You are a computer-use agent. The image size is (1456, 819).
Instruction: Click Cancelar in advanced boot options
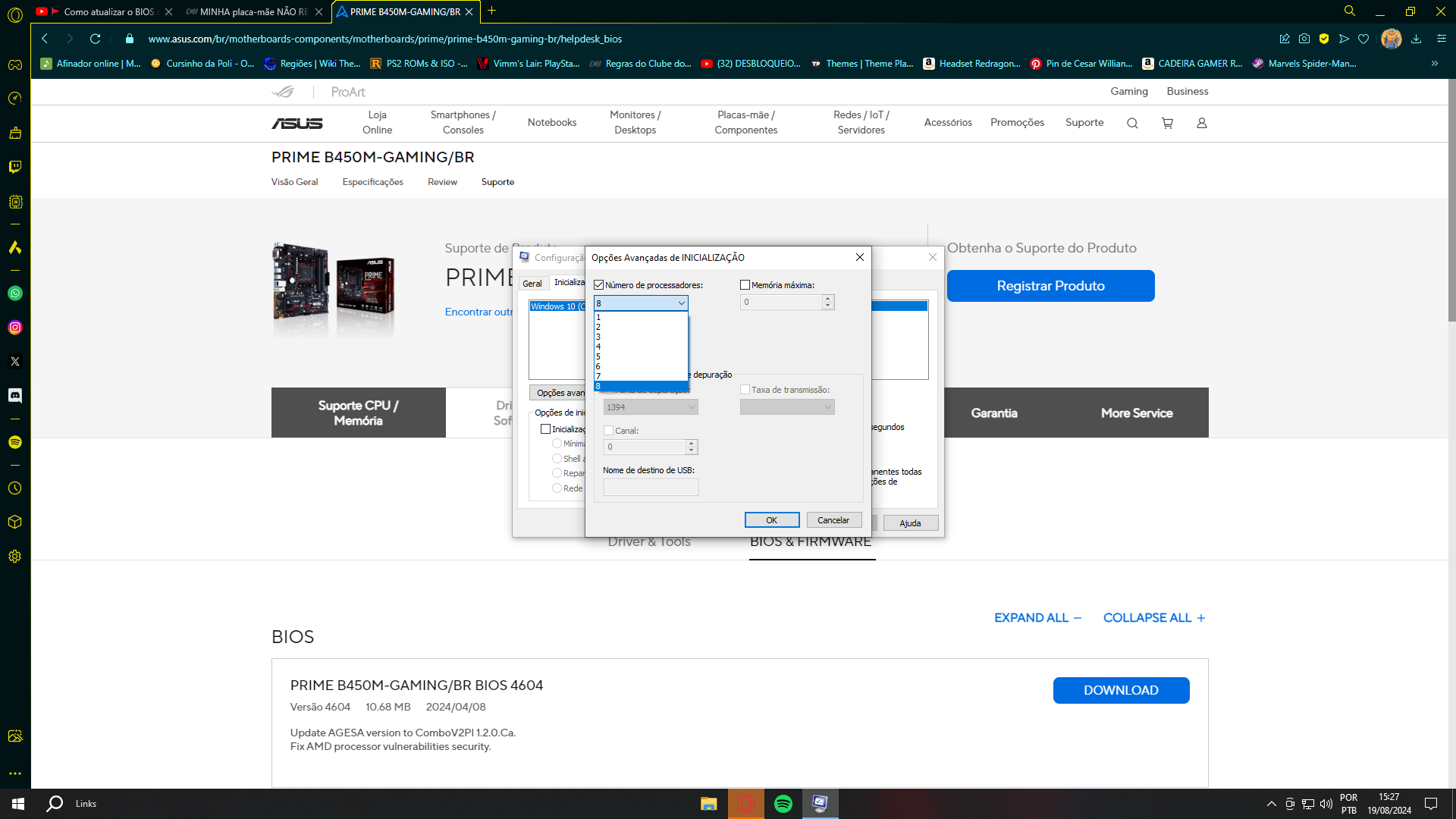tap(833, 520)
